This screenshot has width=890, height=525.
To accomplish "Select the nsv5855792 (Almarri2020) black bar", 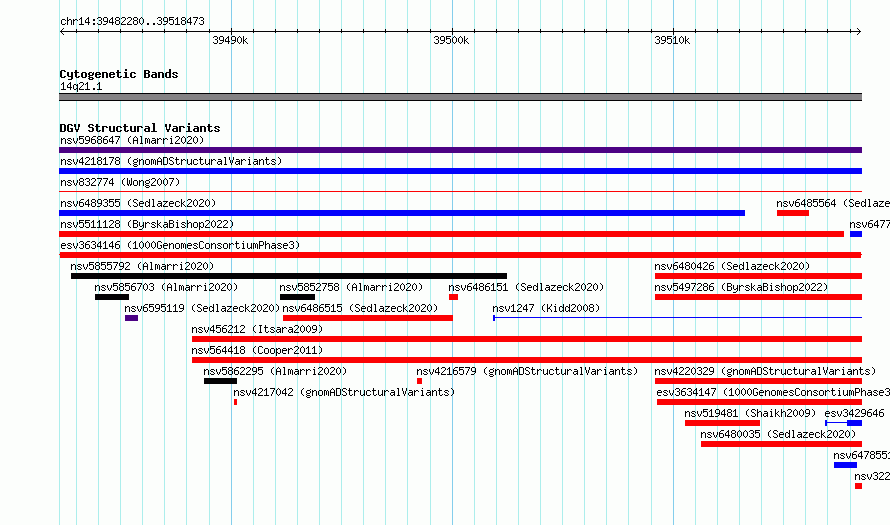I will (289, 276).
